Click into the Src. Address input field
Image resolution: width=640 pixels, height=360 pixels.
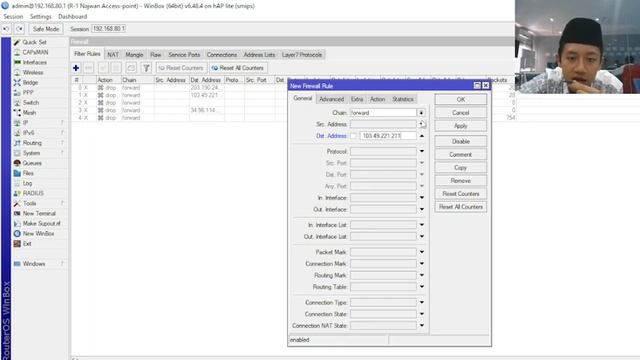[x=383, y=124]
